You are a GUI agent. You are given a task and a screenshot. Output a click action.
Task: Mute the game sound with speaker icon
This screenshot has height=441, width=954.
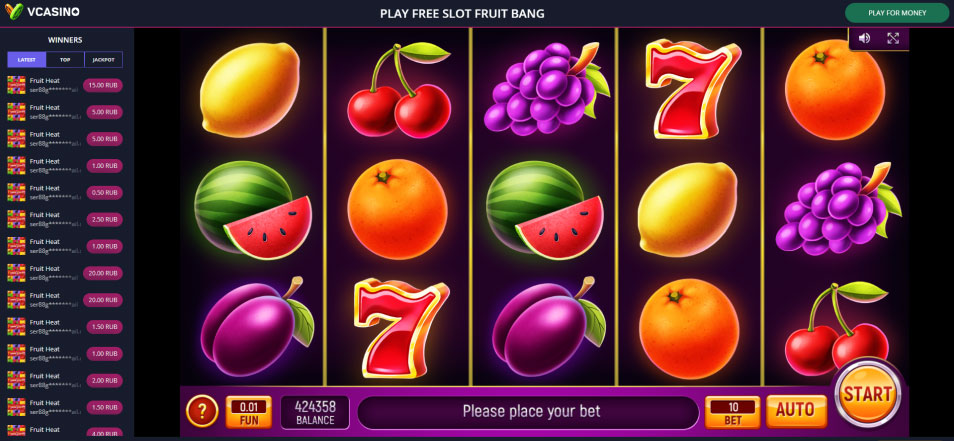point(864,38)
